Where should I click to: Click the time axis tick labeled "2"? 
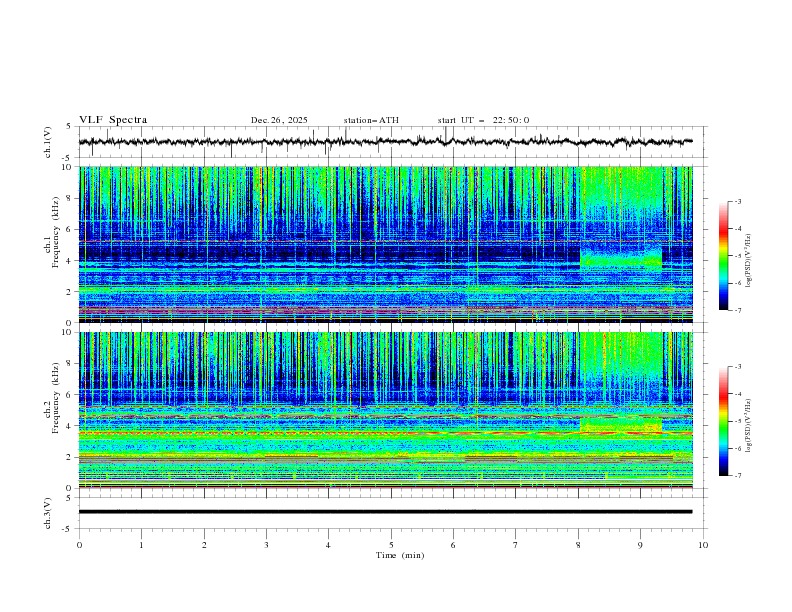coord(204,545)
